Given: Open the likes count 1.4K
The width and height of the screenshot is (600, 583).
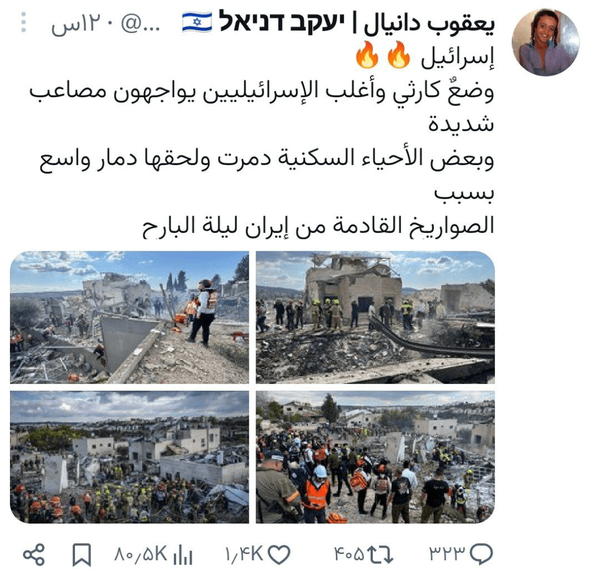Looking at the screenshot, I should 244,554.
